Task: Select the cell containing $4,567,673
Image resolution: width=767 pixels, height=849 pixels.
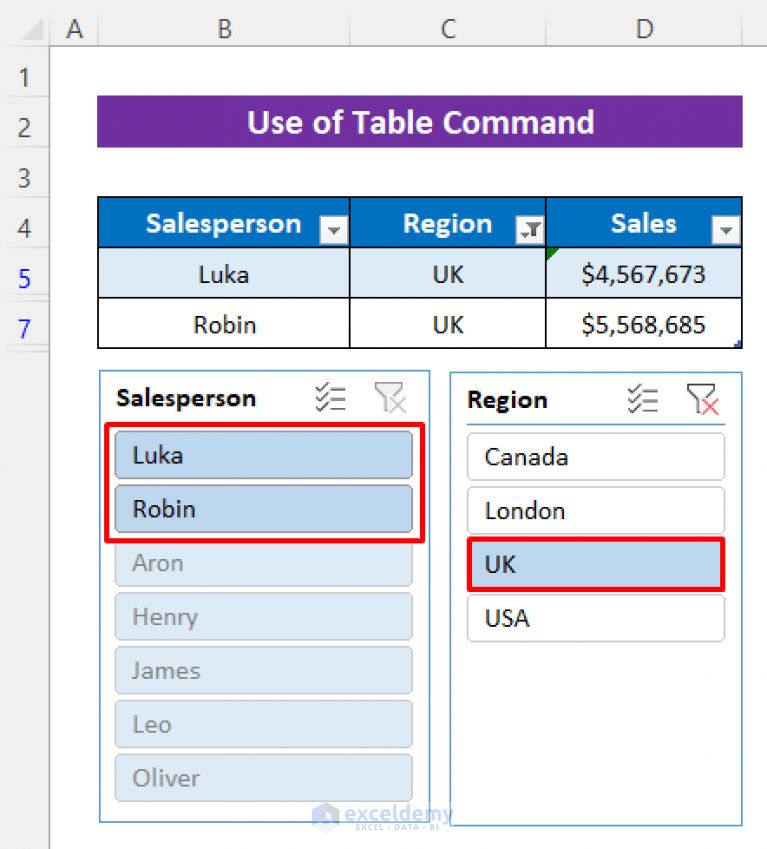Action: pyautogui.click(x=643, y=272)
